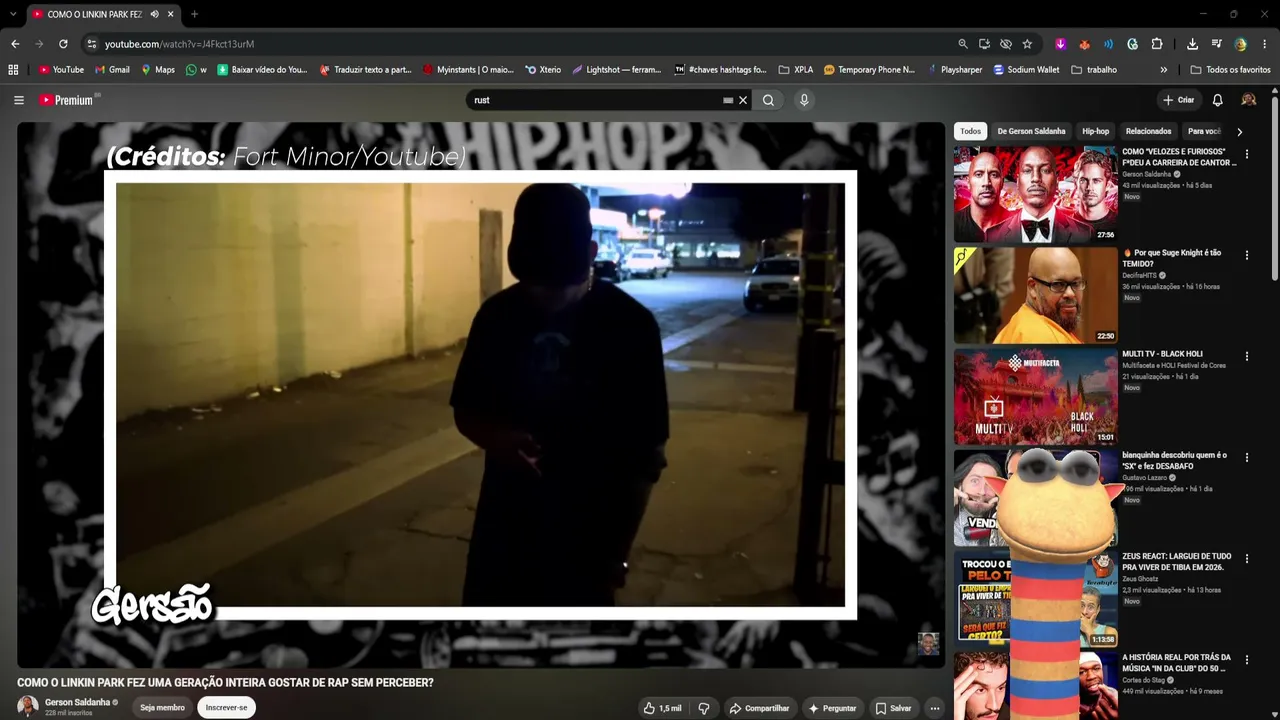
Task: Open the on-screen keyboard icon in the search box
Action: pos(728,100)
